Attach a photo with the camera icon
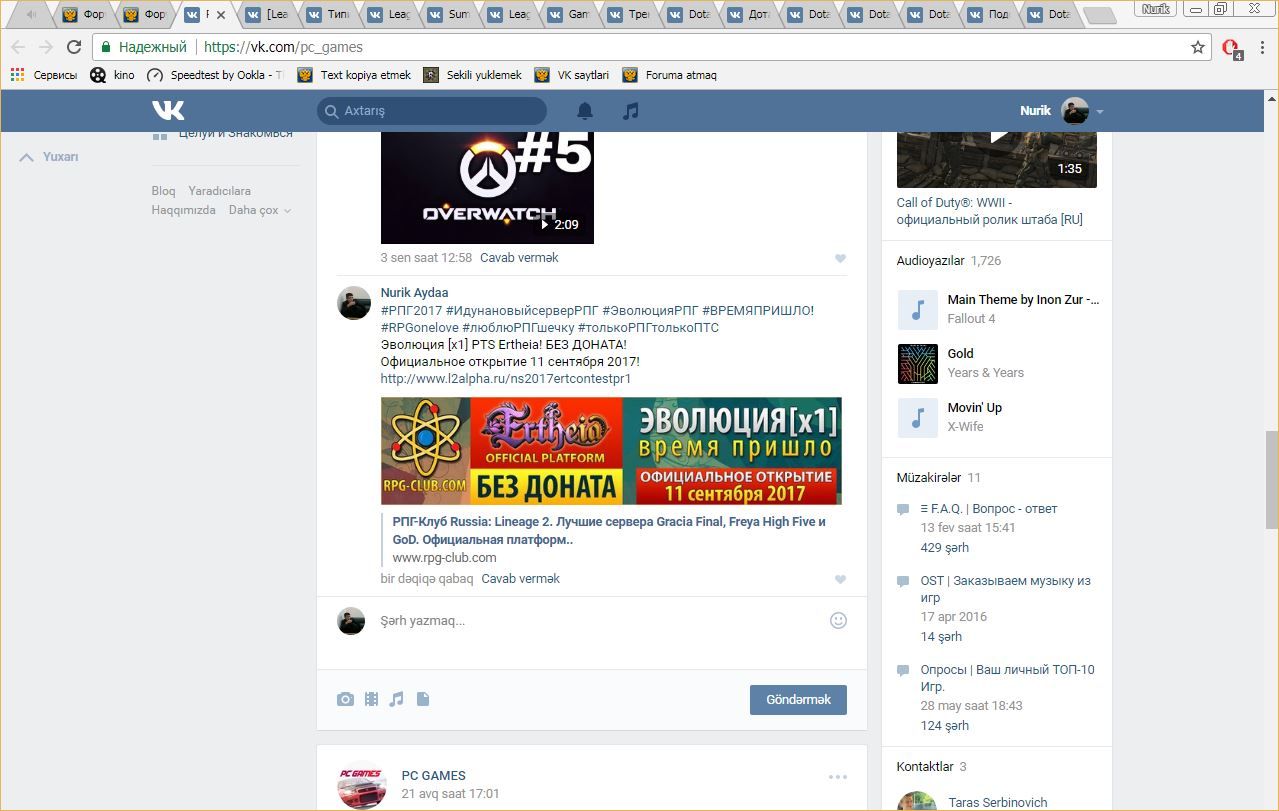Viewport: 1279px width, 811px height. 345,699
